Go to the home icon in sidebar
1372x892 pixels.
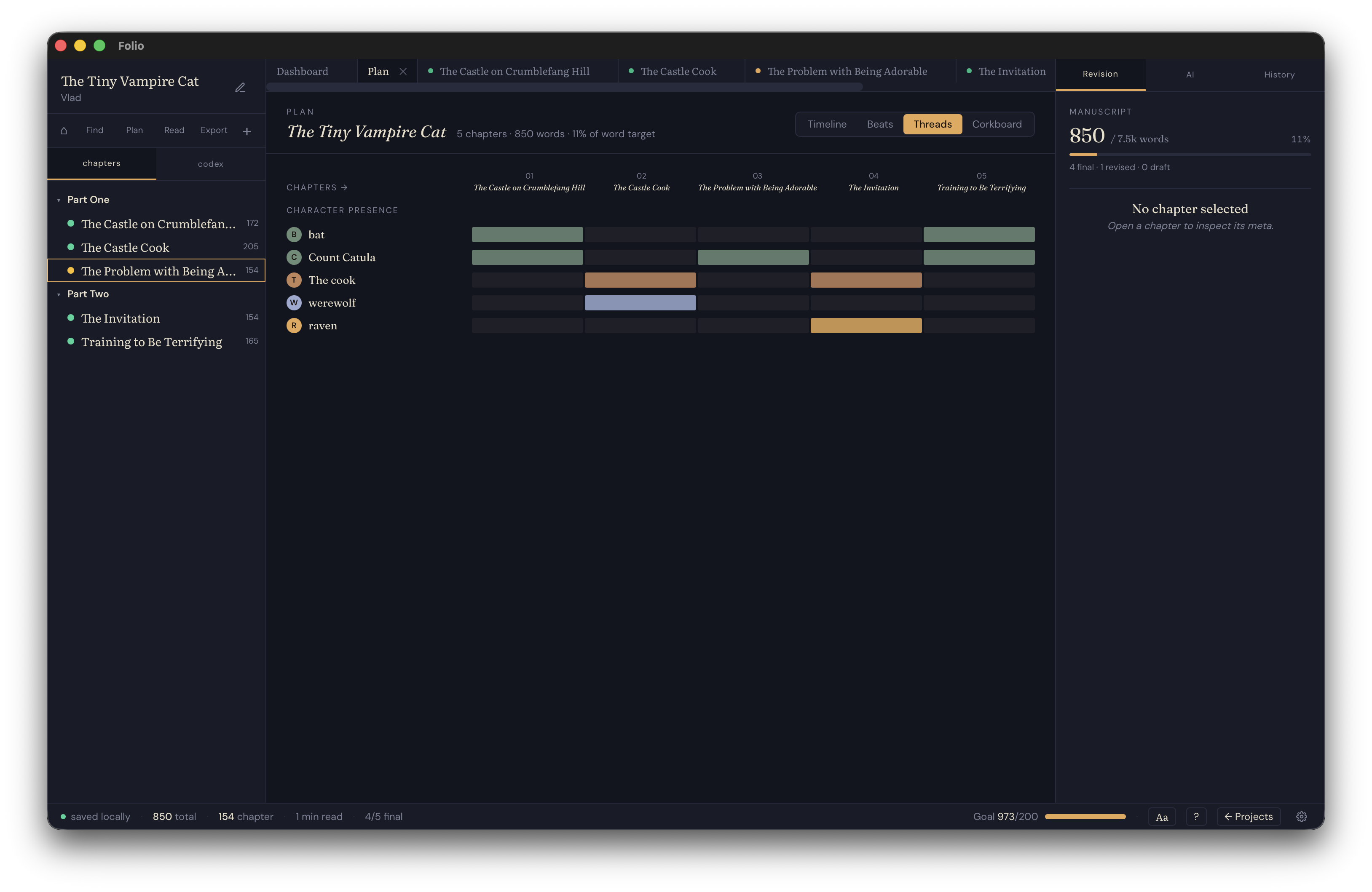pyautogui.click(x=64, y=131)
